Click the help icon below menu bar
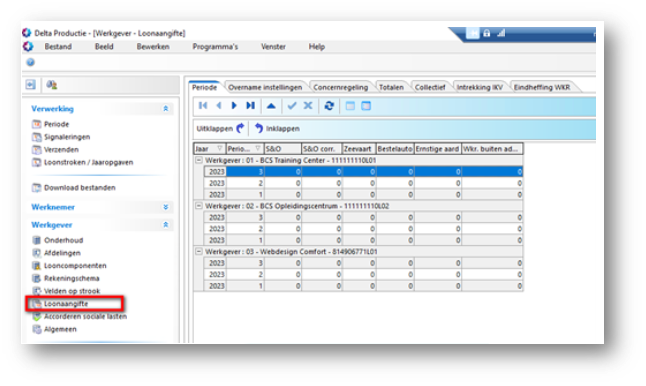 (x=30, y=62)
